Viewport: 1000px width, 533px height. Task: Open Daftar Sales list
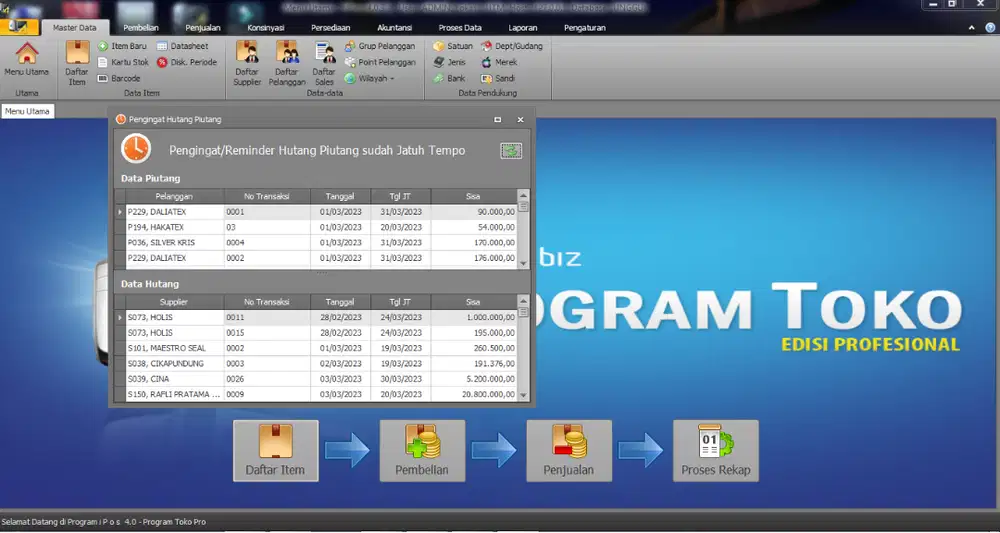324,62
